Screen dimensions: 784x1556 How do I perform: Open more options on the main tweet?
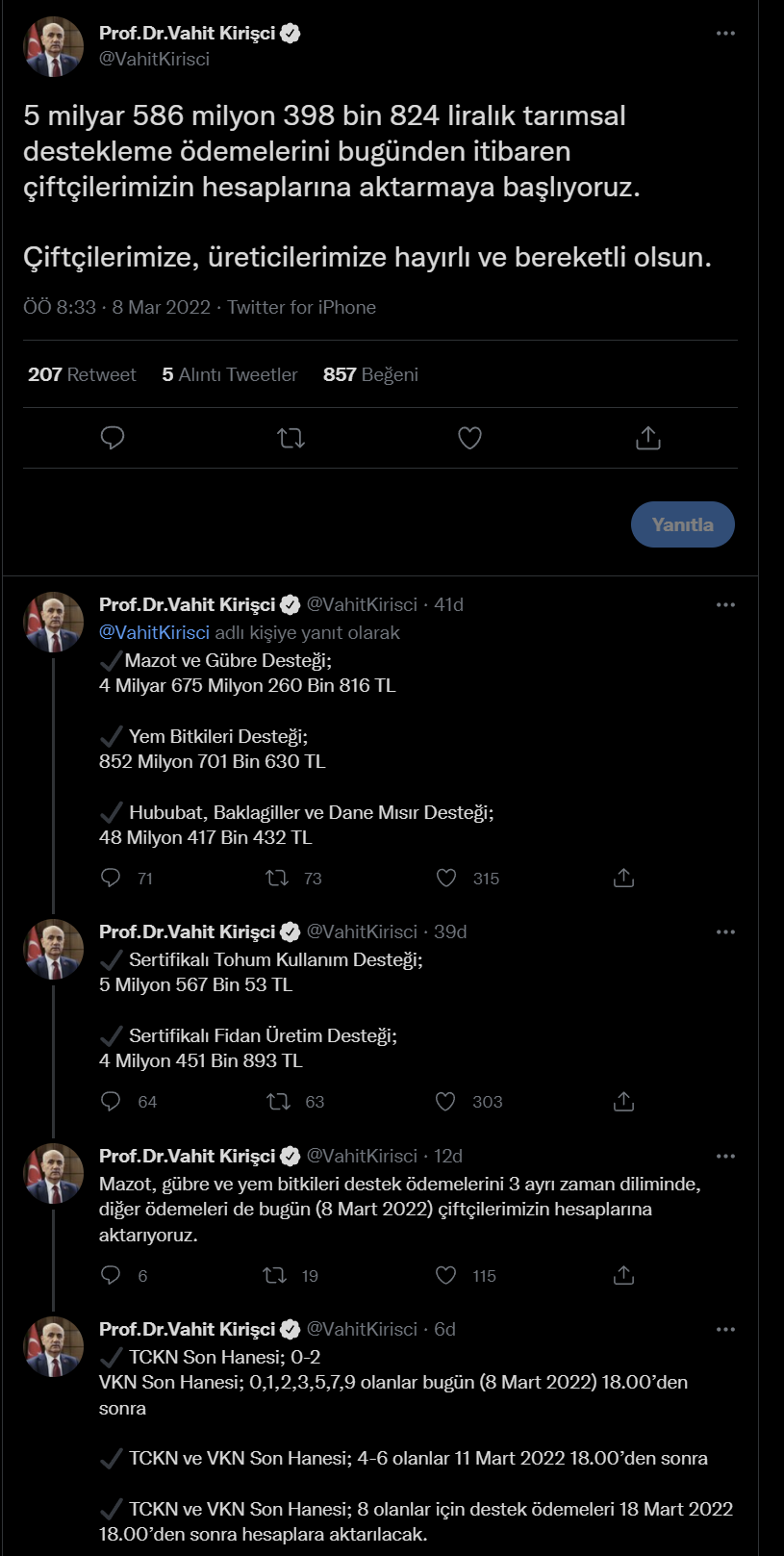pyautogui.click(x=725, y=34)
